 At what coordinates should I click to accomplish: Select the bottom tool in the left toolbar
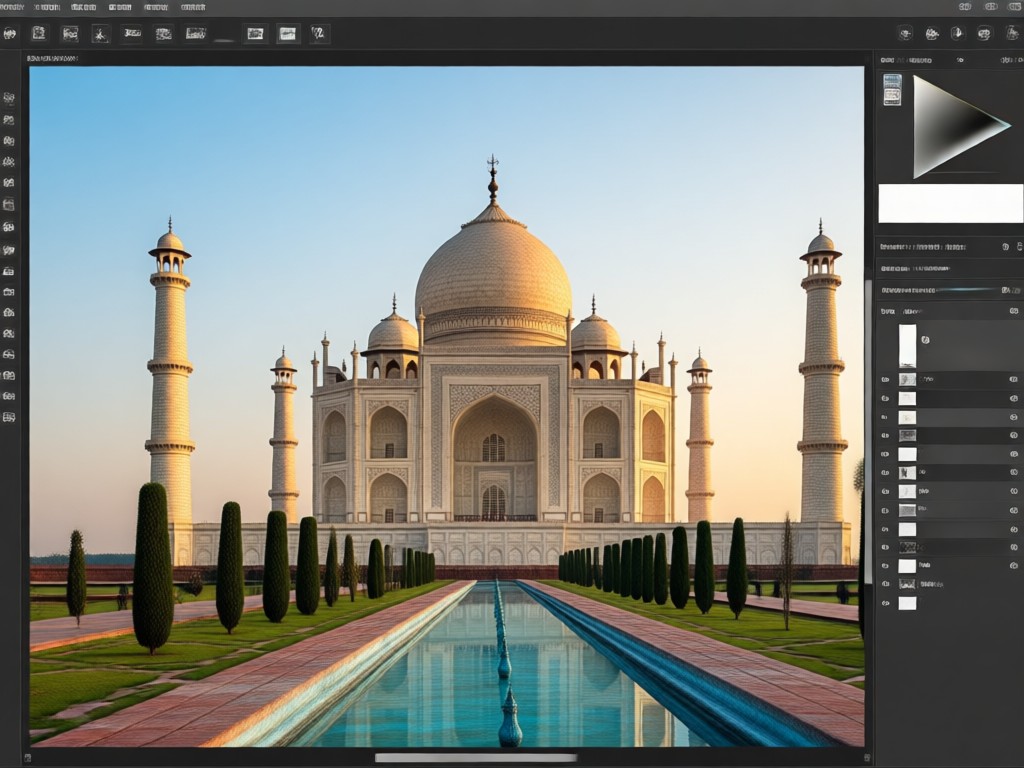tap(8, 417)
